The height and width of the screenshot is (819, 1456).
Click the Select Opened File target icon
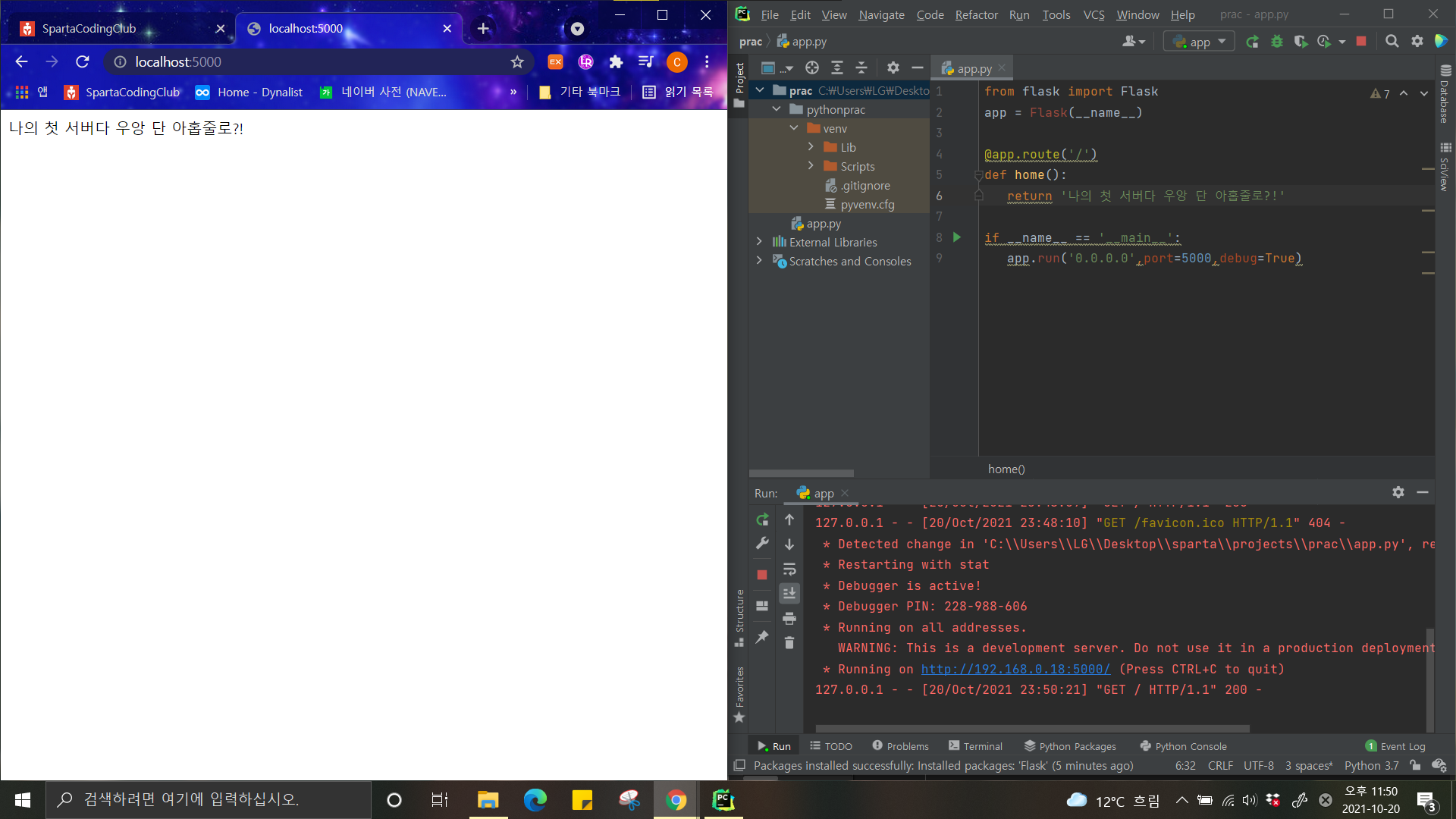point(812,68)
